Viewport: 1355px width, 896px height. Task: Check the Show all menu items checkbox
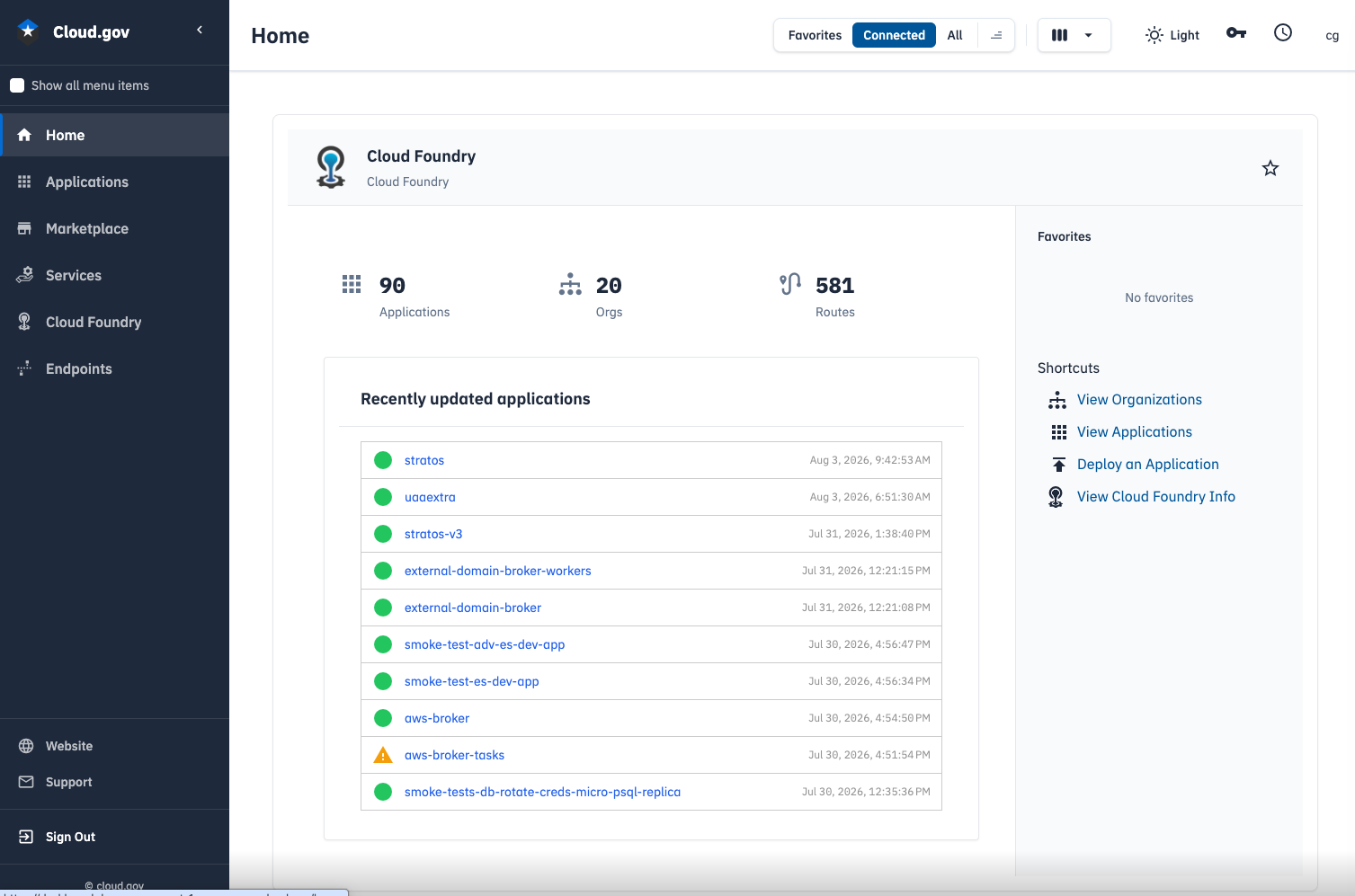click(17, 85)
